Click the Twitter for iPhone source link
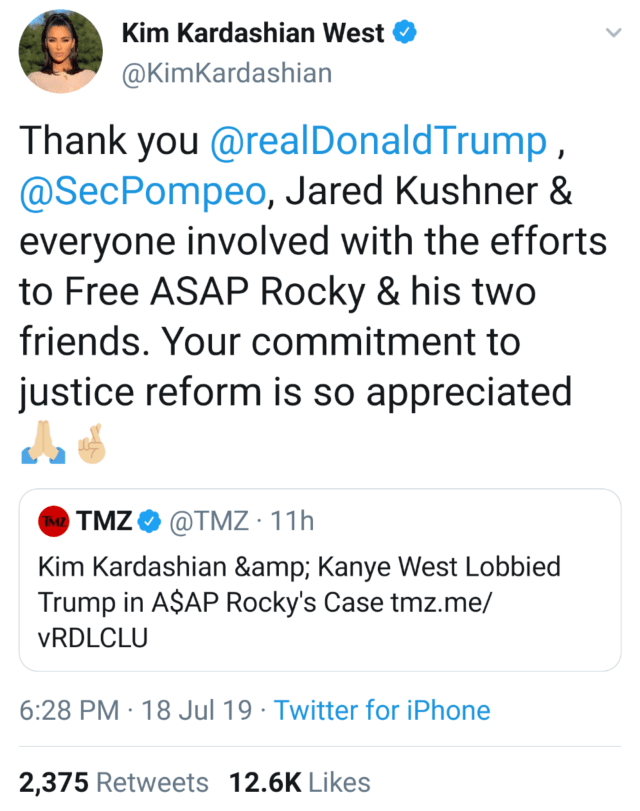This screenshot has width=640, height=811. click(382, 711)
